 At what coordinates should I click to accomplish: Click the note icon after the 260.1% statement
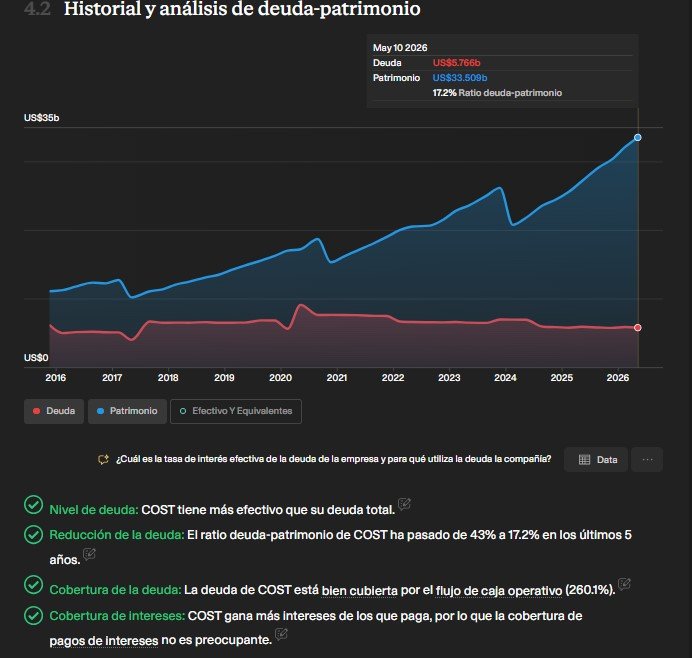click(624, 584)
